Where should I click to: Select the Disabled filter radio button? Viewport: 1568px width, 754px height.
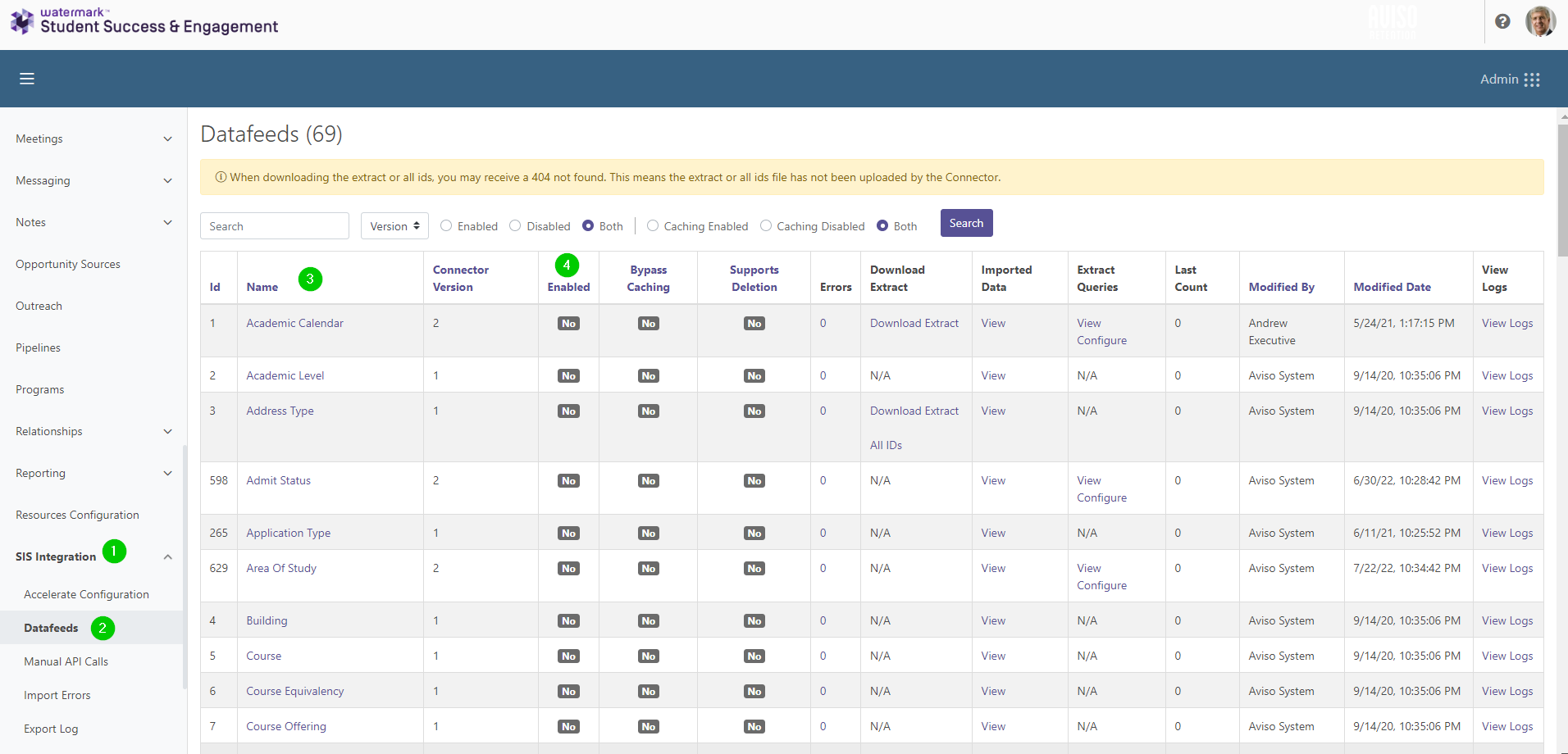(515, 225)
